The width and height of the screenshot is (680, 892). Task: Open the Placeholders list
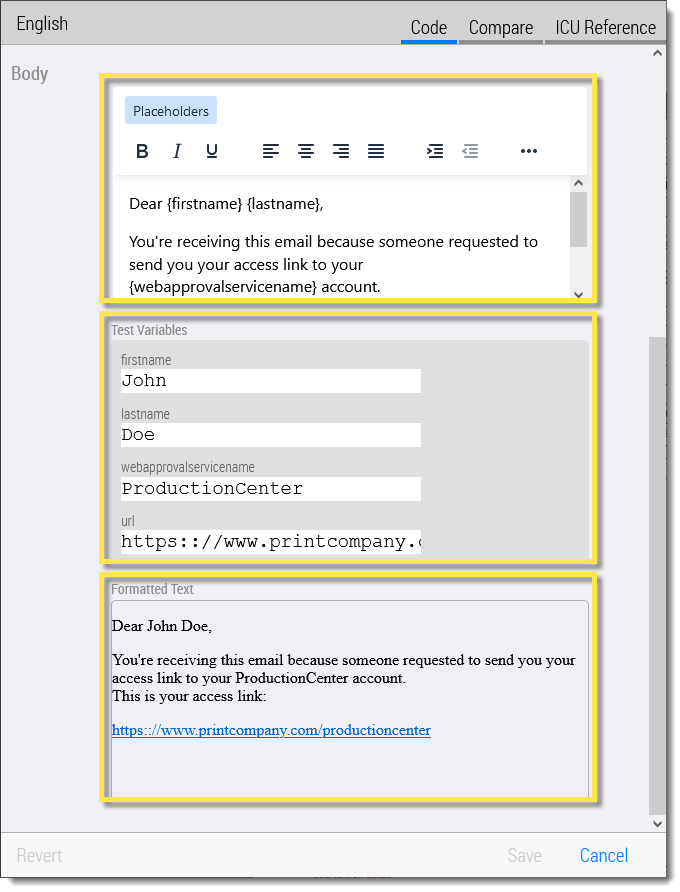pyautogui.click(x=171, y=111)
